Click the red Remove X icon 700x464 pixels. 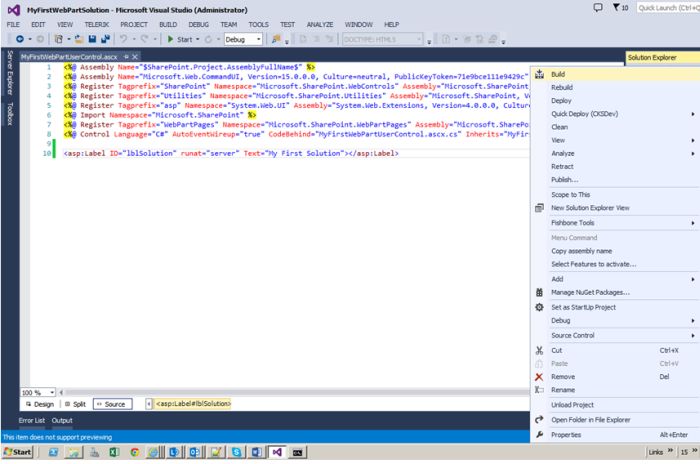[540, 376]
